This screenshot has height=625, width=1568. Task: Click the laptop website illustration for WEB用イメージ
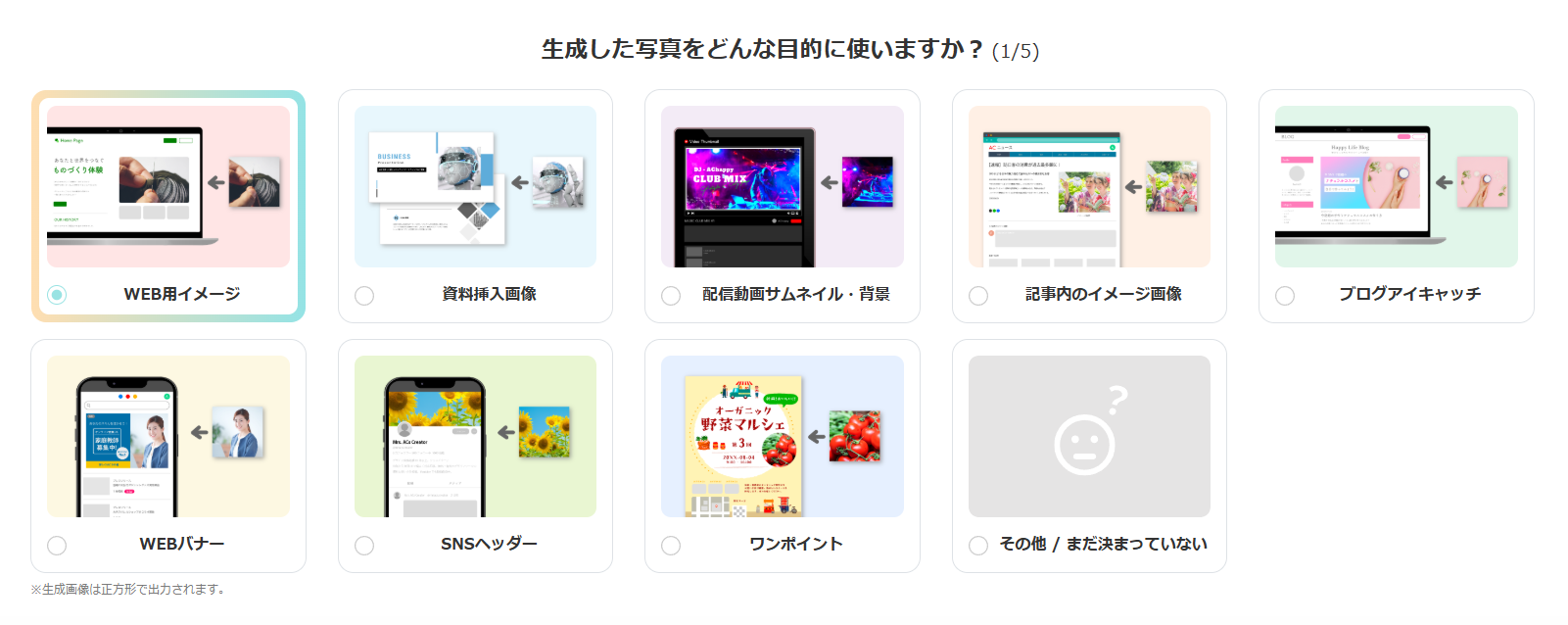(x=168, y=186)
